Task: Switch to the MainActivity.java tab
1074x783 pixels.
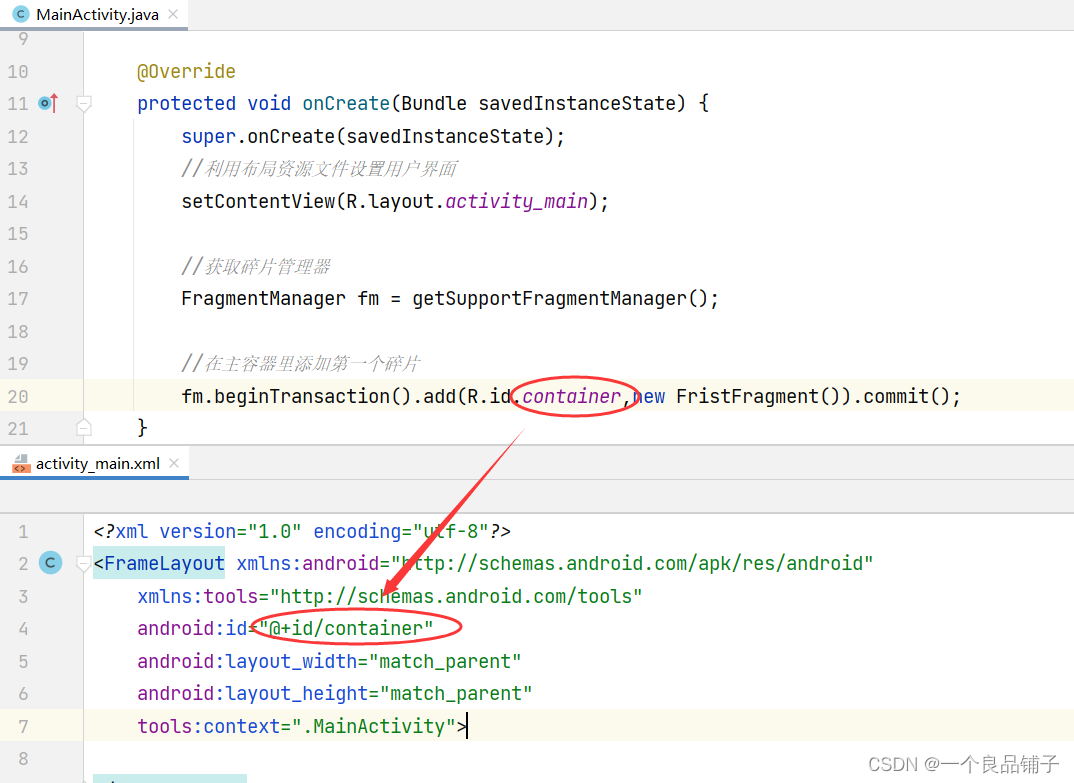Action: [97, 14]
